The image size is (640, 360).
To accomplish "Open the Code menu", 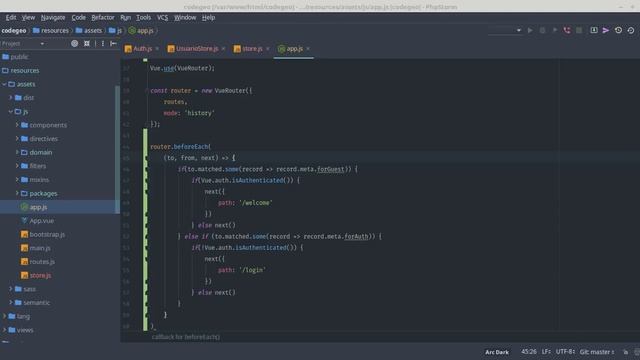I will 79,18.
